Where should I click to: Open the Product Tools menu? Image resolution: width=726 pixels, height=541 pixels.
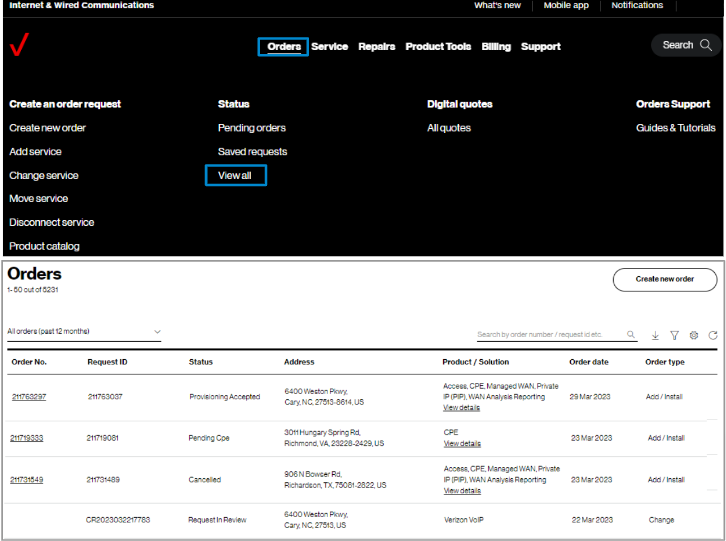(438, 47)
